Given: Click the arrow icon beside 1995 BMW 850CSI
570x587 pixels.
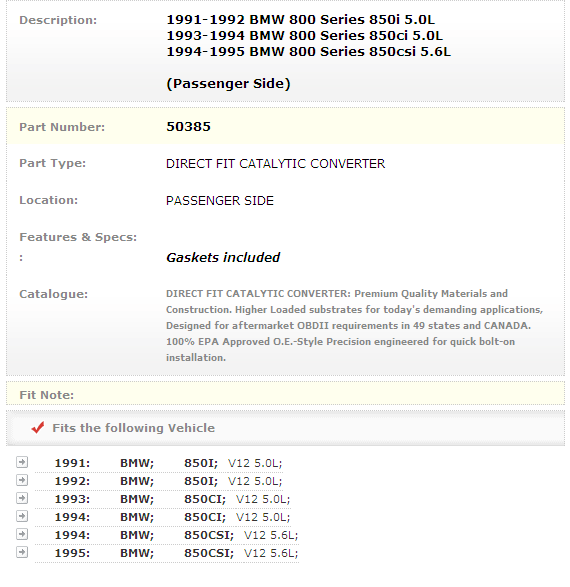Looking at the screenshot, I should click(22, 552).
